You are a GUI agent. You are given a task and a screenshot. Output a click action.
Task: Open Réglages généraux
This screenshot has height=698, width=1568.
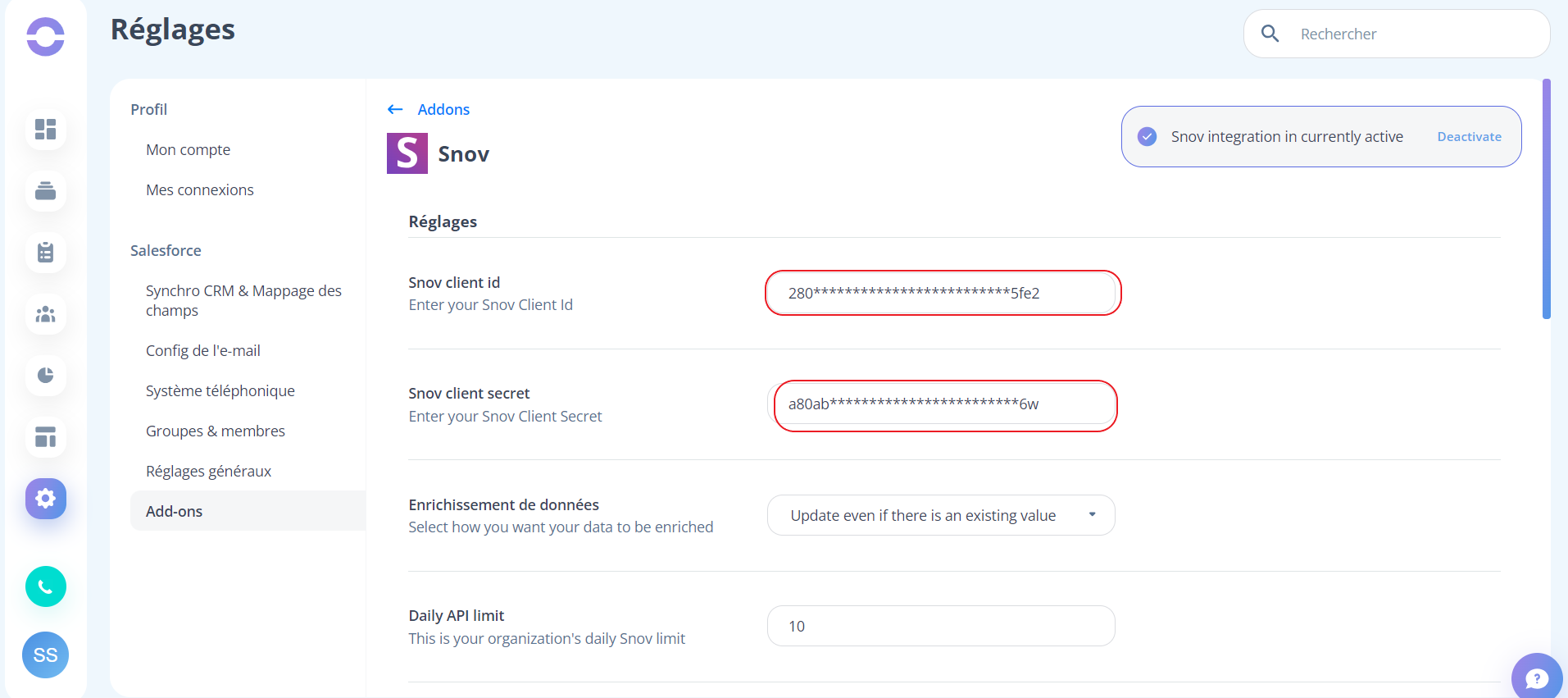click(208, 471)
